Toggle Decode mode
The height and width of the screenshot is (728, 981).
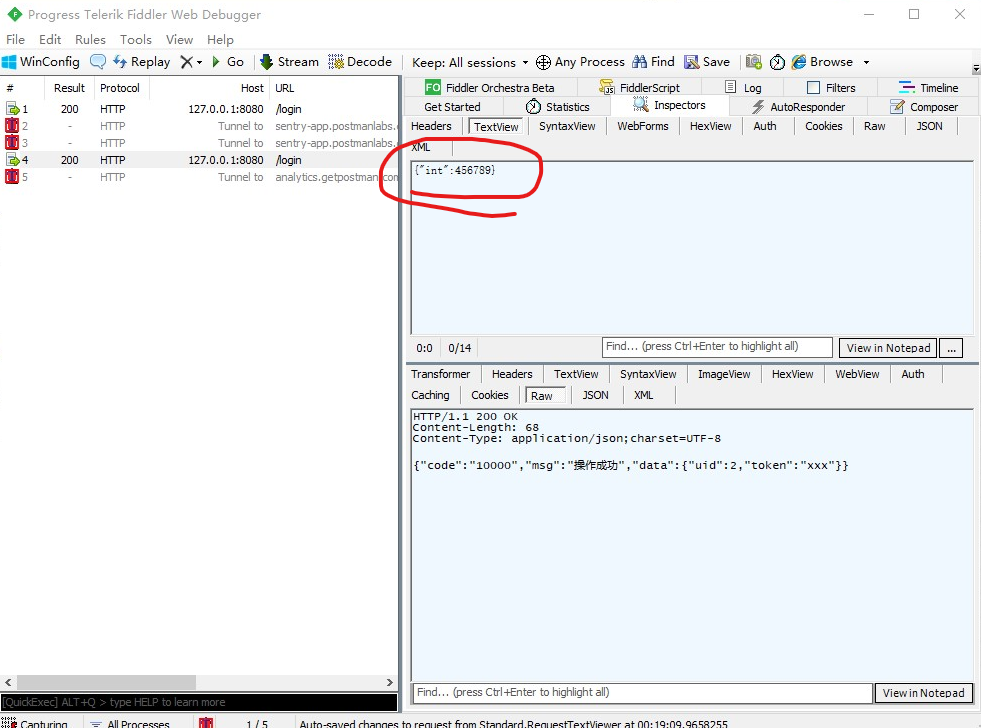pyautogui.click(x=360, y=62)
